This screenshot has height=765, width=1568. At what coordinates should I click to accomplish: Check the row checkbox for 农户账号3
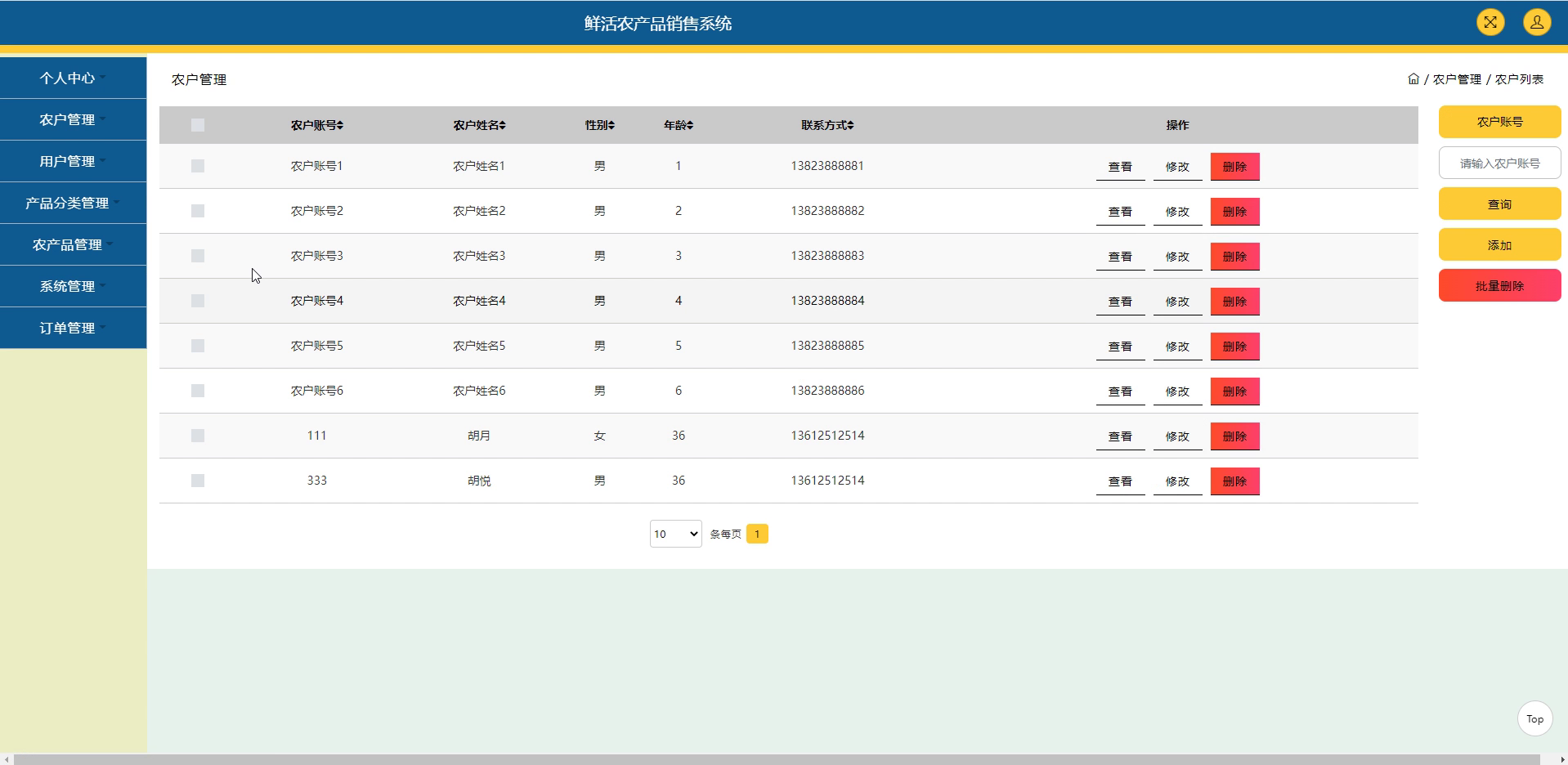pos(198,256)
